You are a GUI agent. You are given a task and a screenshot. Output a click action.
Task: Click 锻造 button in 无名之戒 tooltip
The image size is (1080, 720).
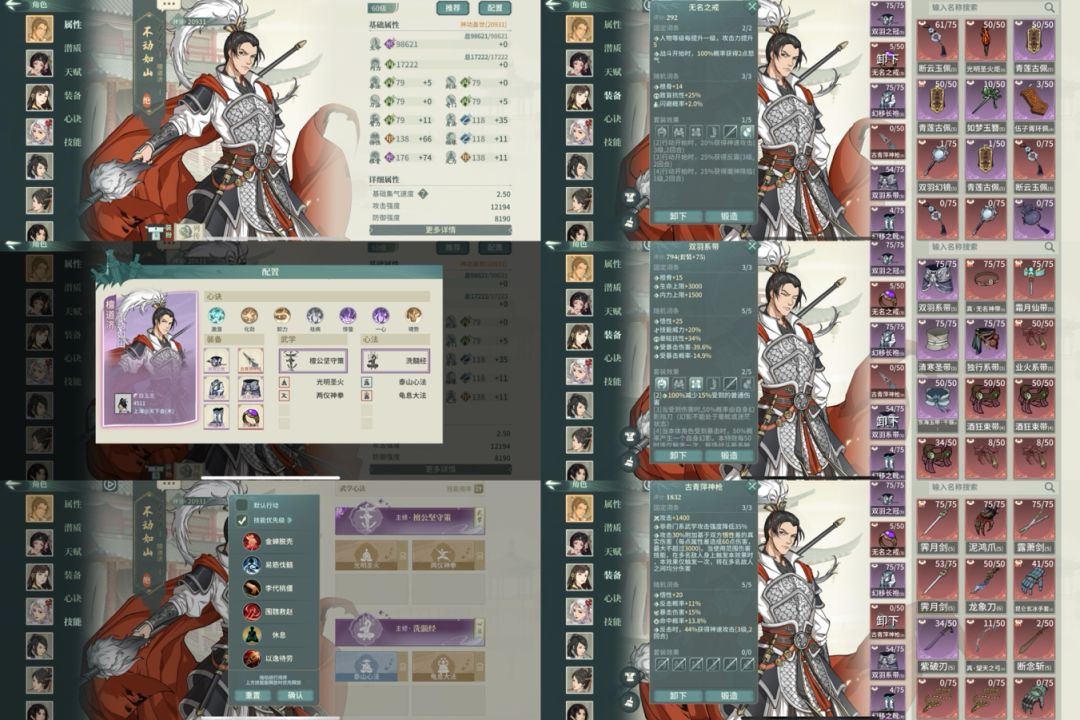click(728, 216)
